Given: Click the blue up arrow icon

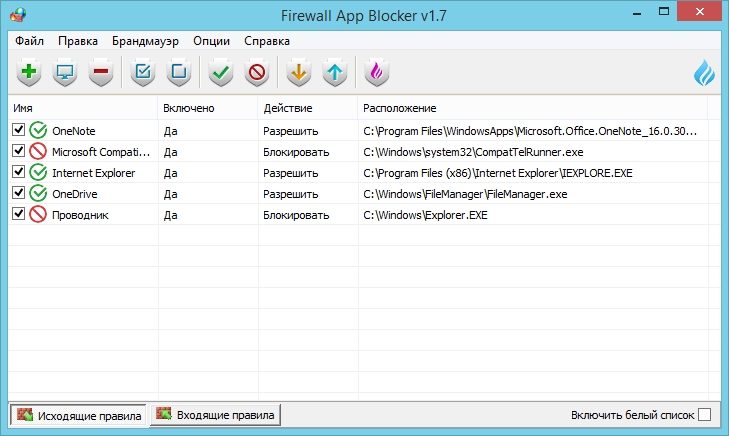Looking at the screenshot, I should [x=334, y=72].
